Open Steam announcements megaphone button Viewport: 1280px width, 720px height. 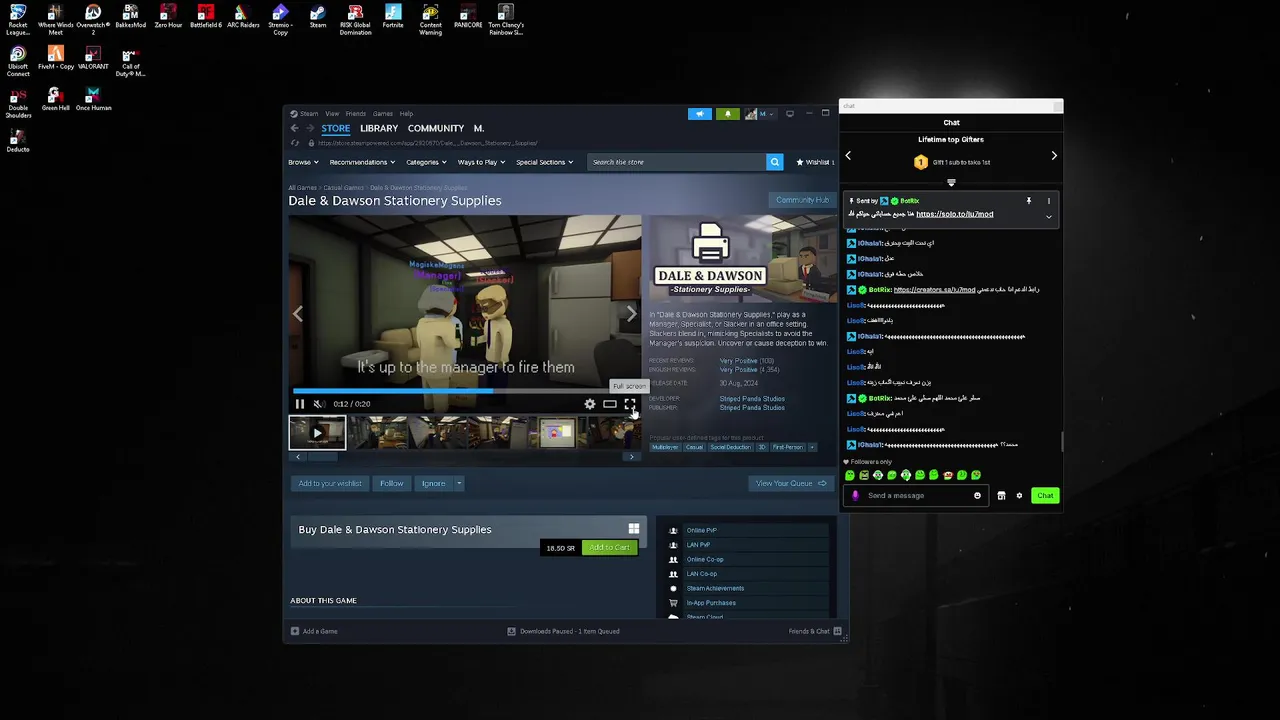[x=700, y=114]
